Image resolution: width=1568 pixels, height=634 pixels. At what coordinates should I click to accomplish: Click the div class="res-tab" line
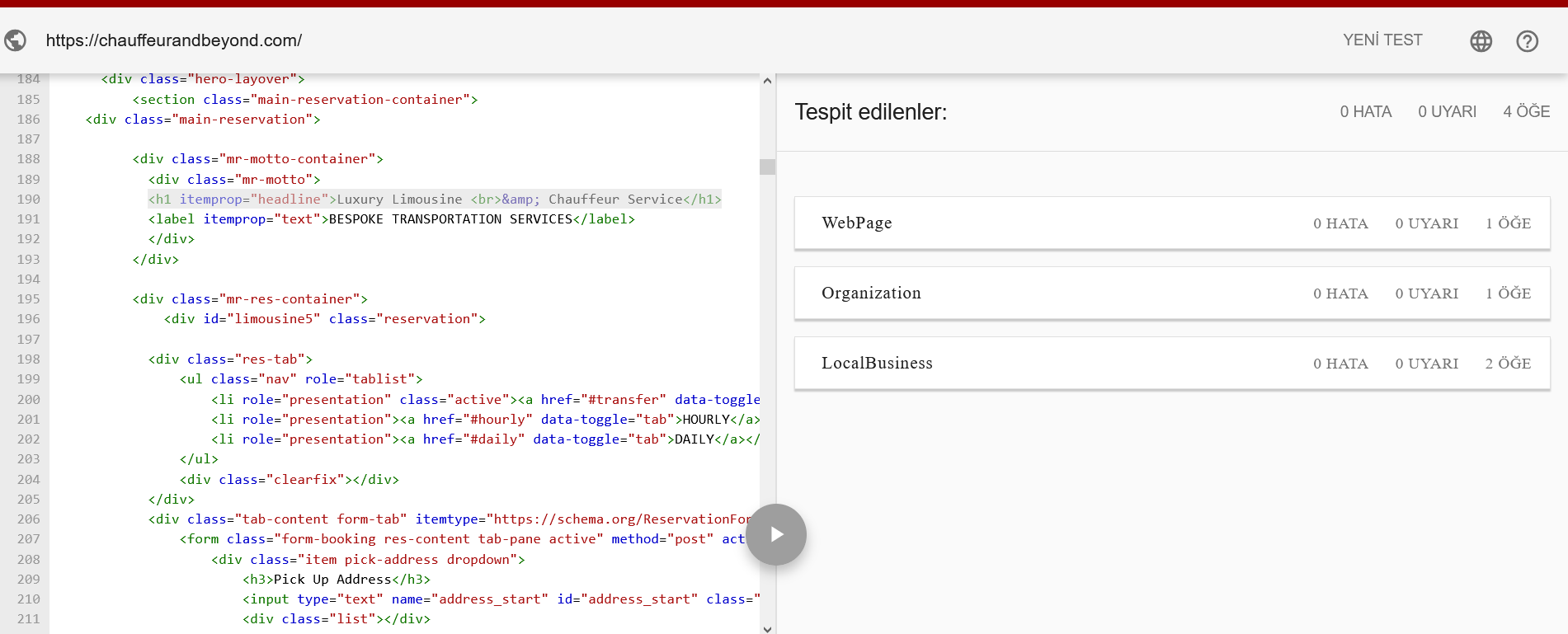pyautogui.click(x=231, y=359)
